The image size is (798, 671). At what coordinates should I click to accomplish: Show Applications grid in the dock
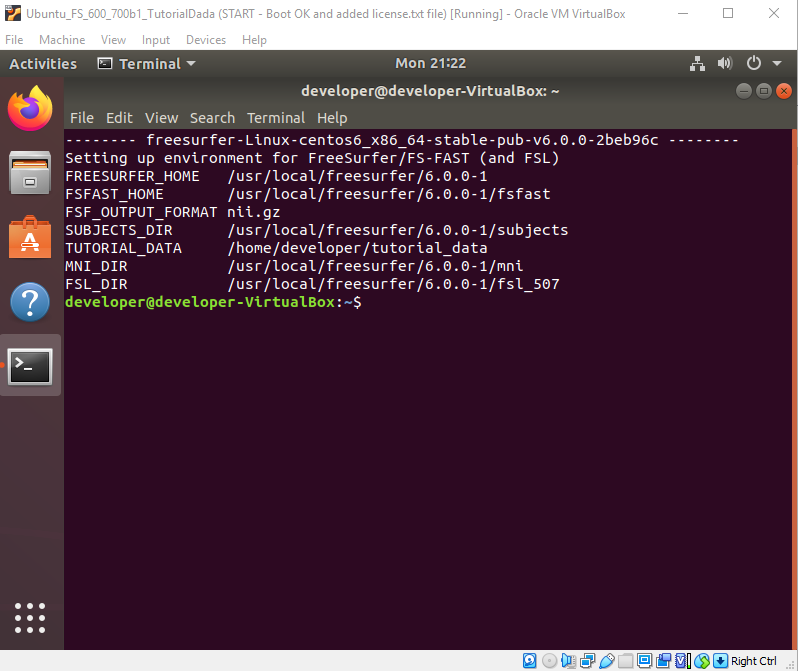click(x=30, y=619)
